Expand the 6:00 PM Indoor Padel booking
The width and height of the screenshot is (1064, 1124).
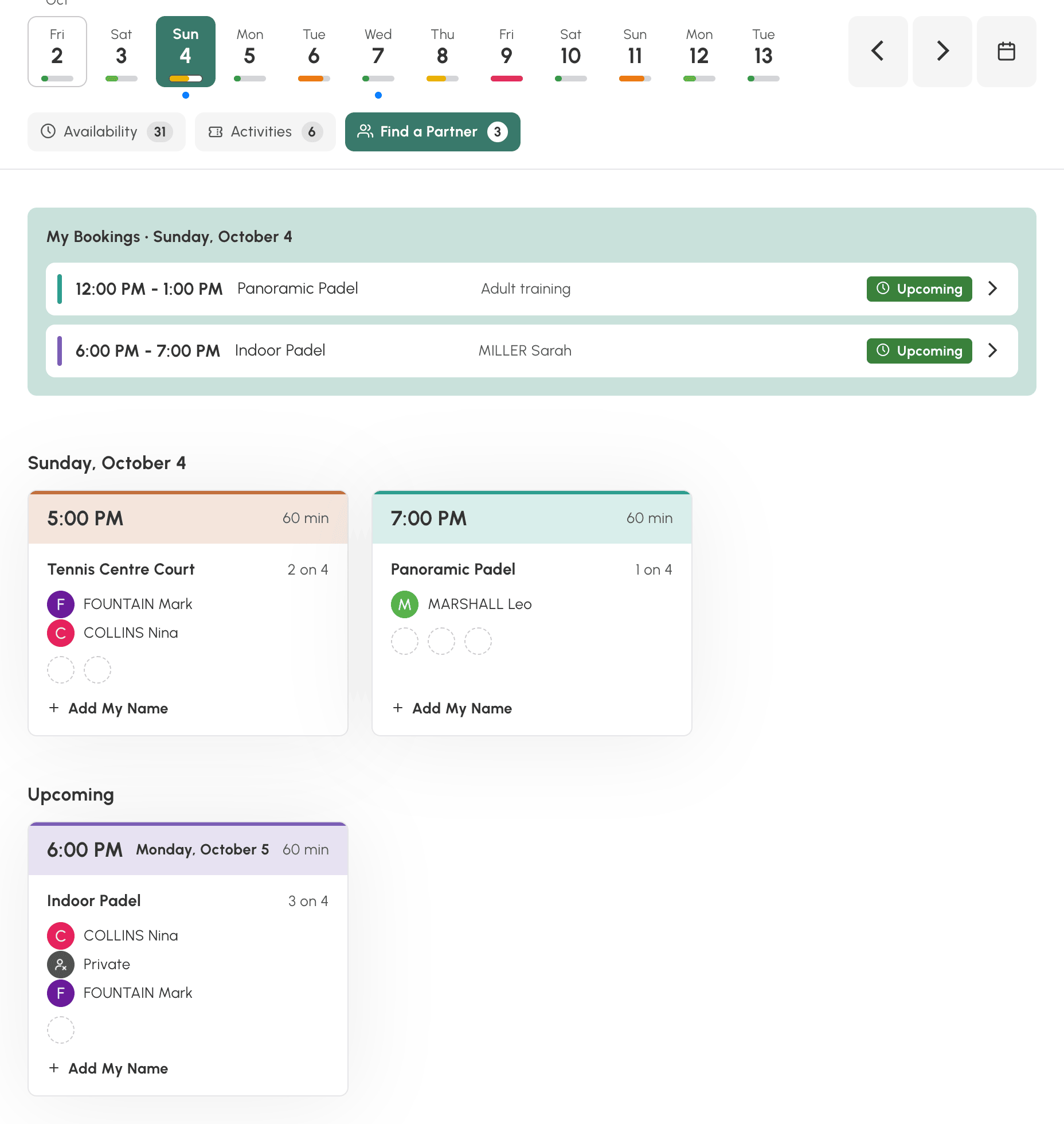point(993,350)
